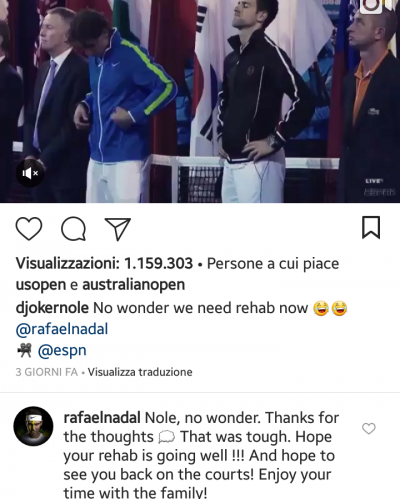Open the australianopen profile from likes line

pyautogui.click(x=133, y=285)
